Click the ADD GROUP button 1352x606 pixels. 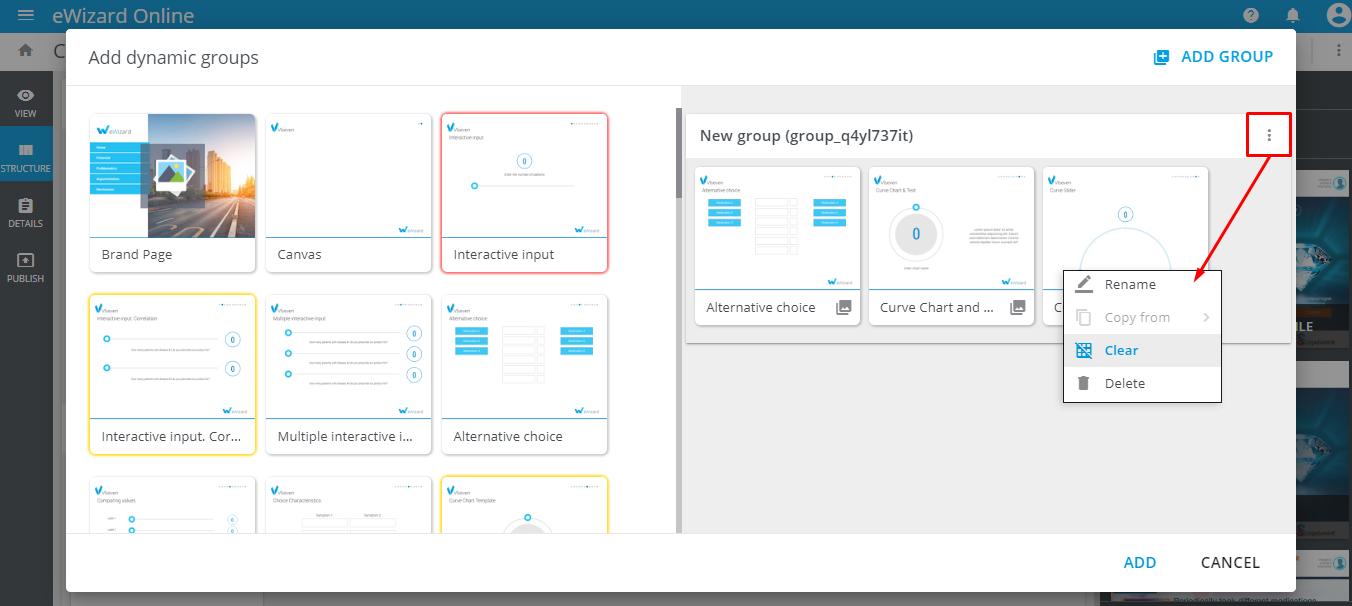point(1213,57)
